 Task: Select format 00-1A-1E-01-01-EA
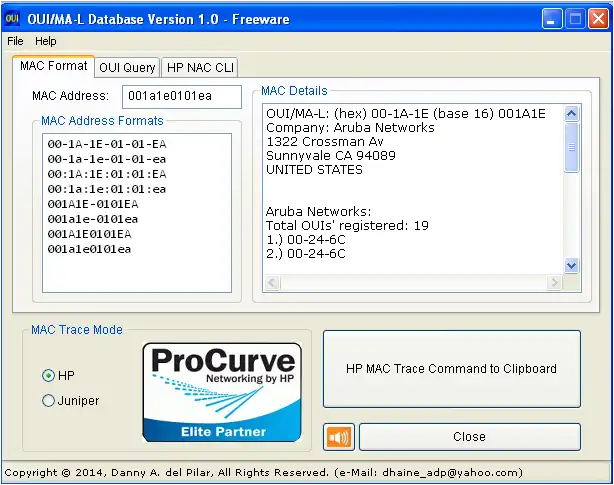tap(107, 144)
